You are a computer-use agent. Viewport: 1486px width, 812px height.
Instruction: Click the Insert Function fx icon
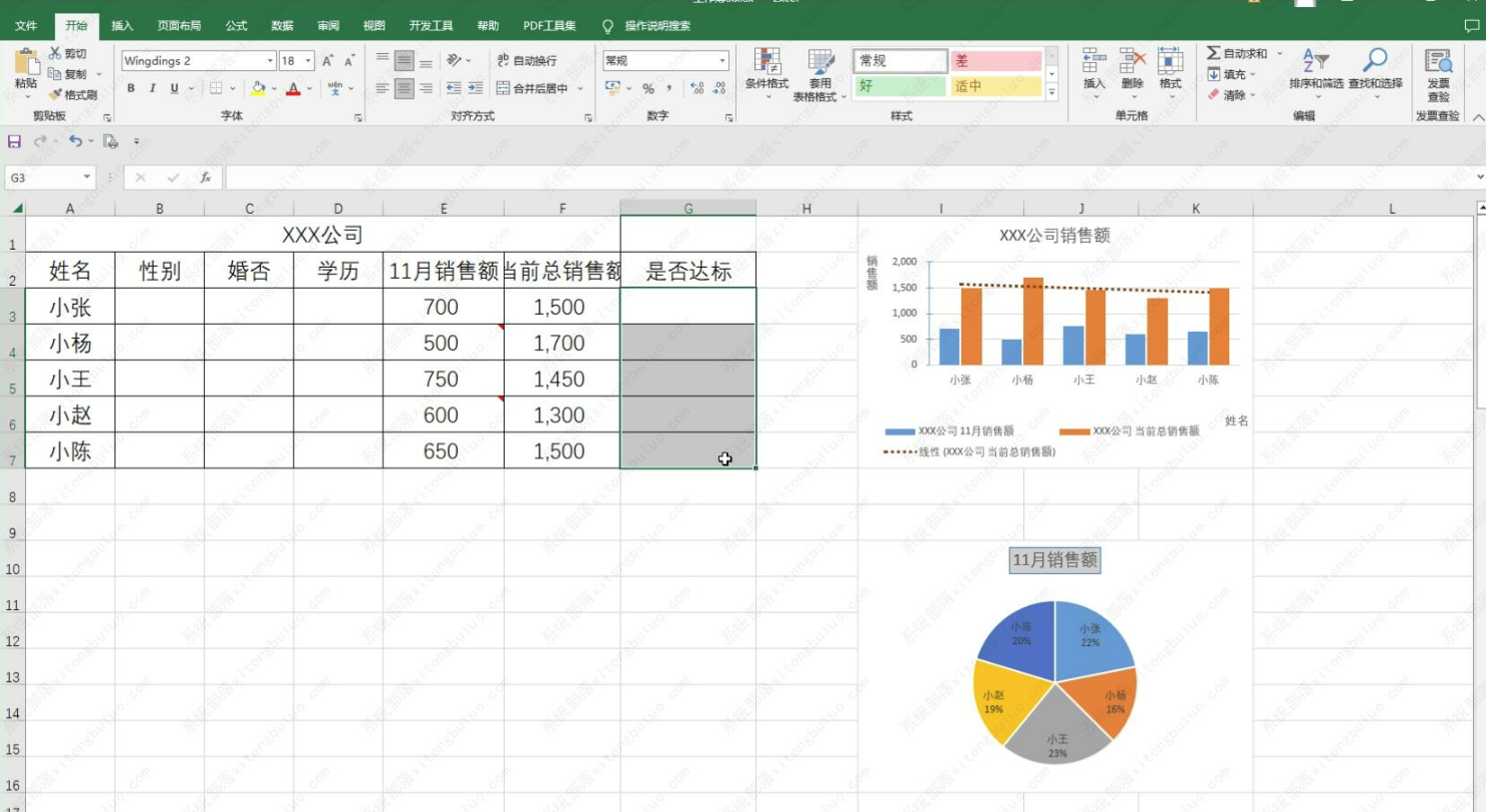[205, 178]
